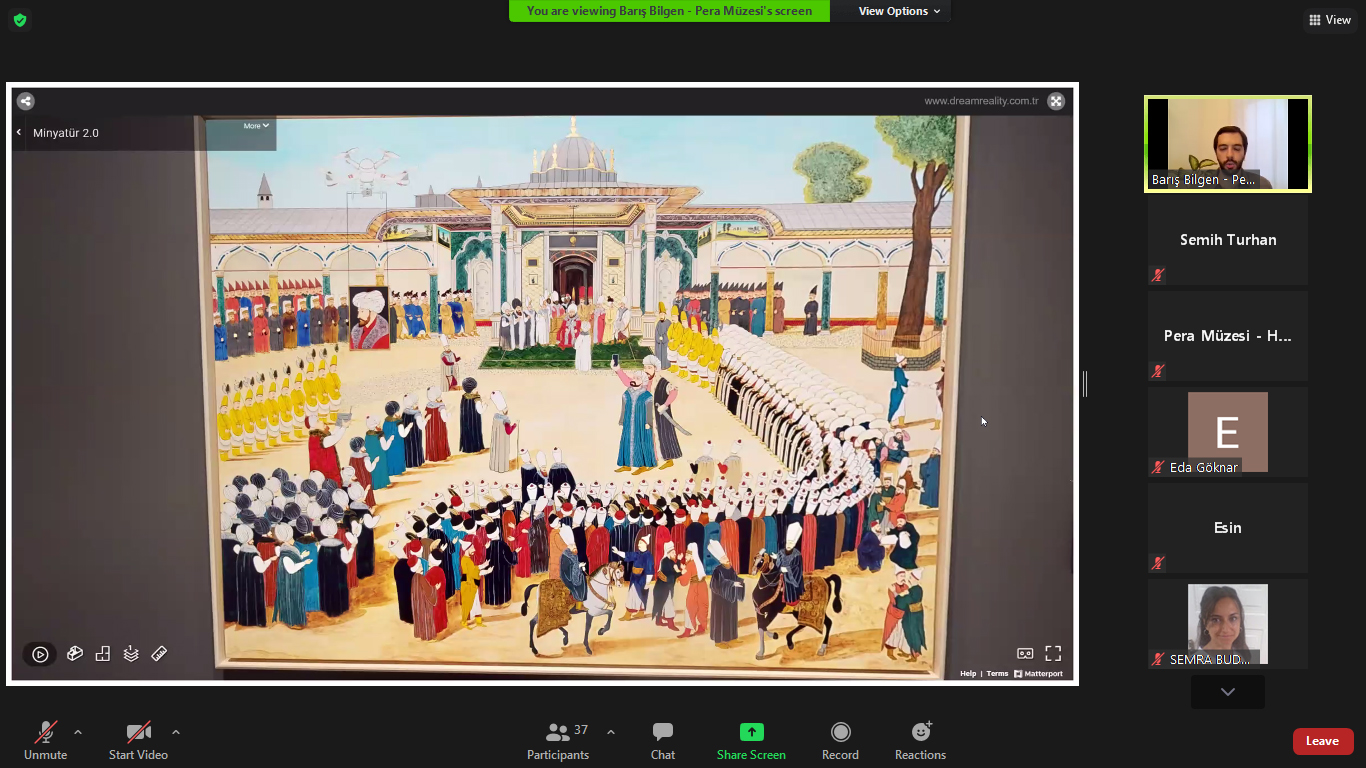Open the dollhouse view

pyautogui.click(x=74, y=654)
